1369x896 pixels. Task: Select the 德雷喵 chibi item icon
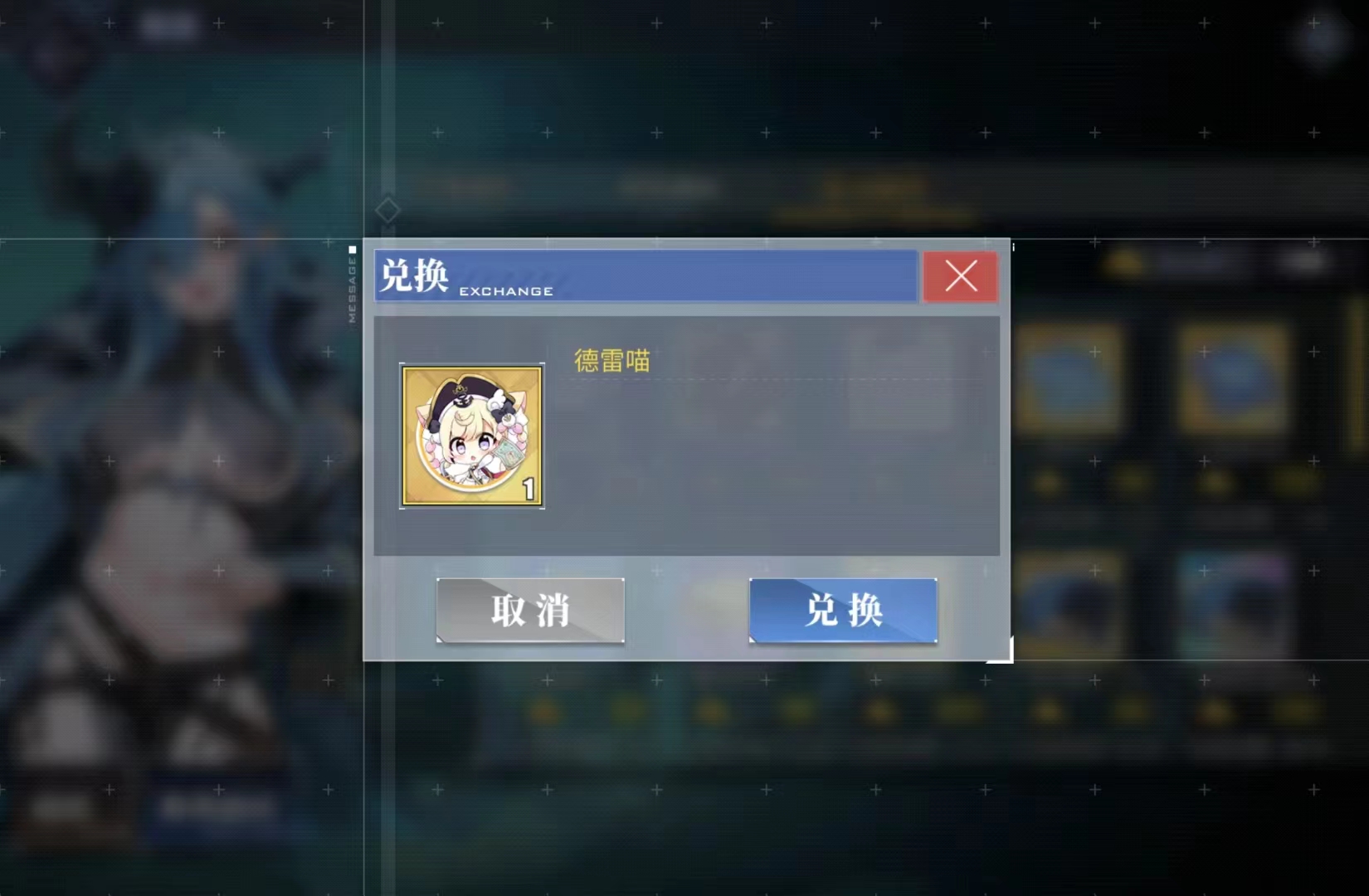472,436
